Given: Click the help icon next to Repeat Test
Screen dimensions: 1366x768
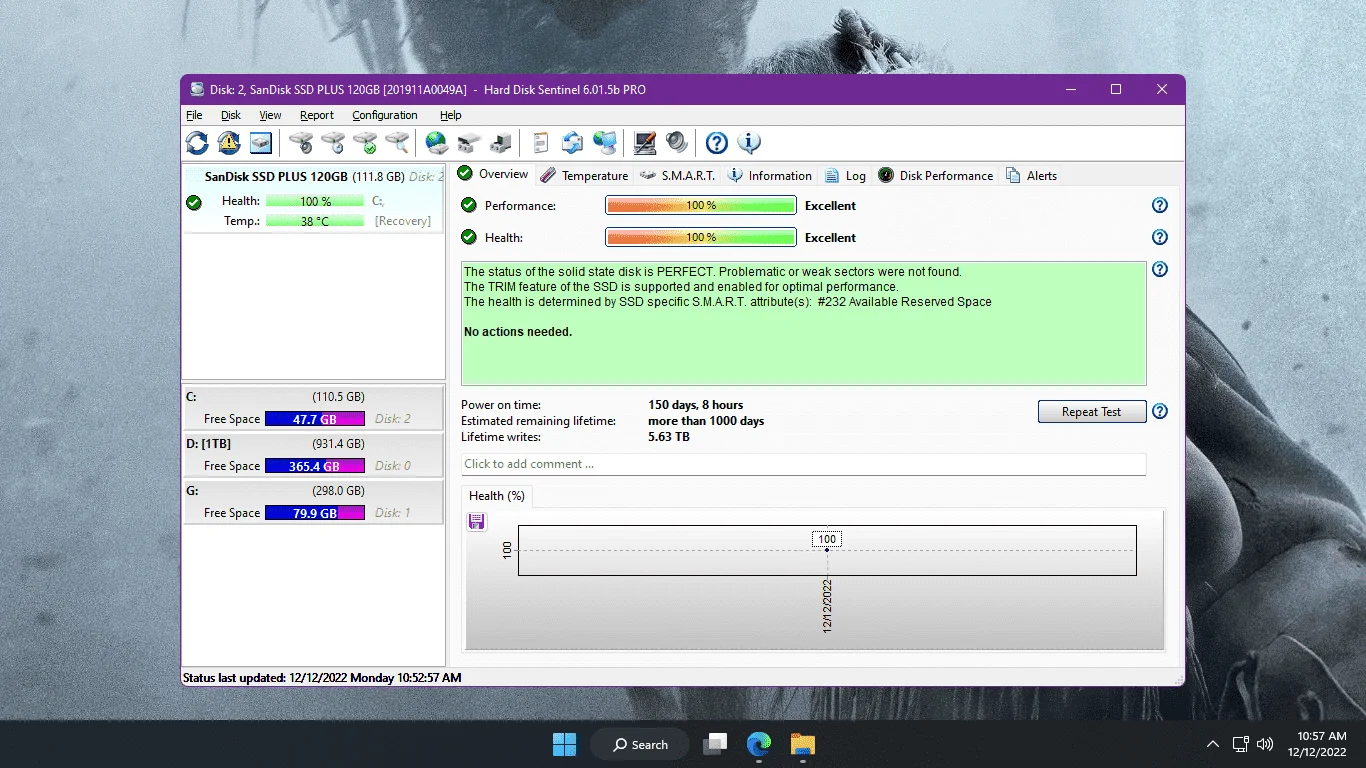Looking at the screenshot, I should 1160,411.
